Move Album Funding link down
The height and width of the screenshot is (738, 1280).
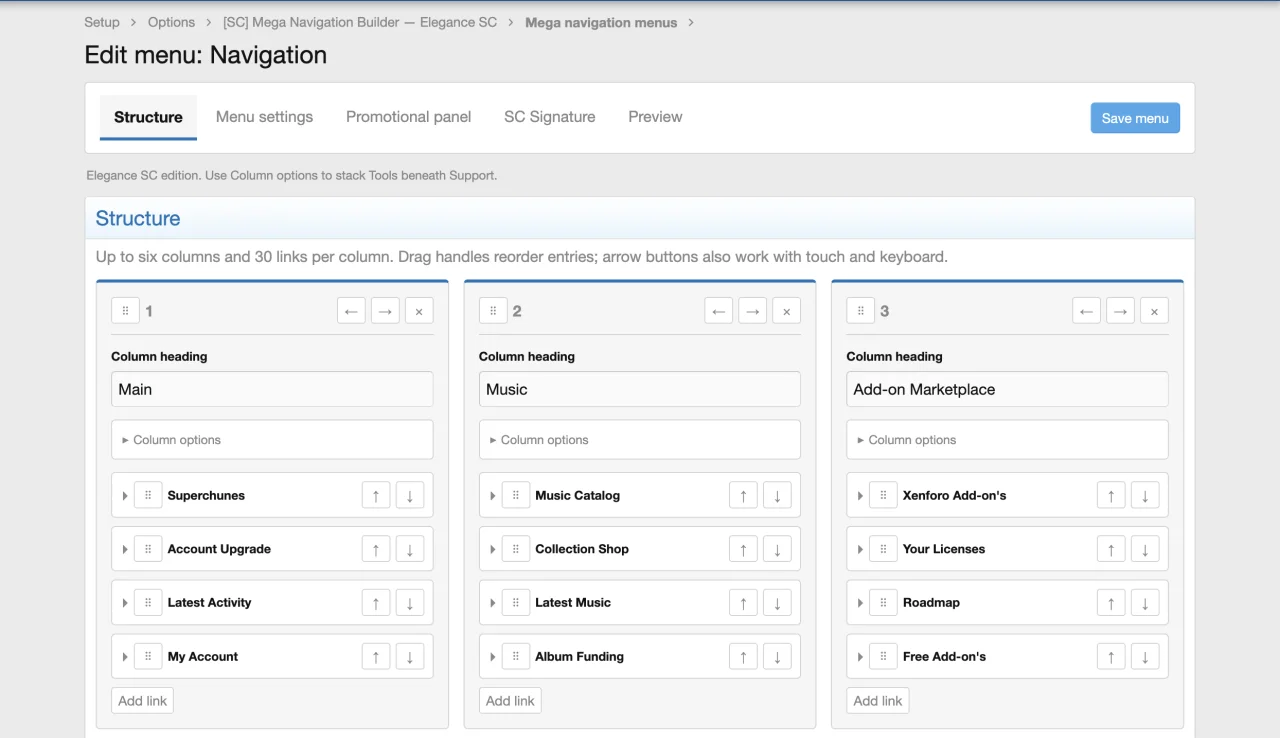tap(777, 657)
